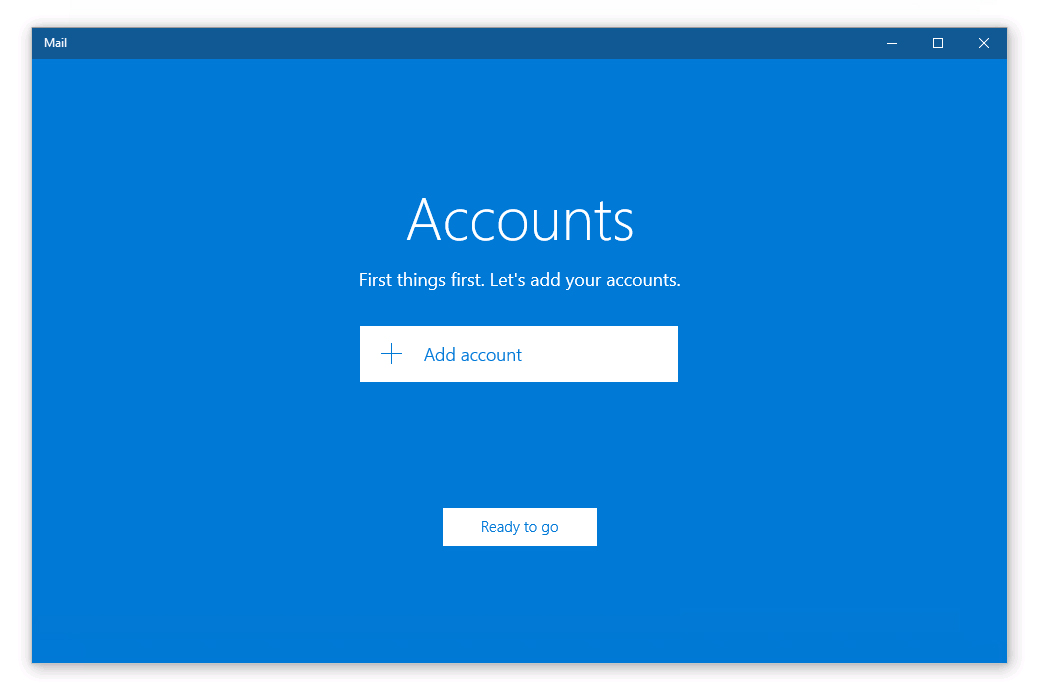Viewport: 1041px width, 692px height.
Task: Close the Mail window
Action: tap(984, 43)
